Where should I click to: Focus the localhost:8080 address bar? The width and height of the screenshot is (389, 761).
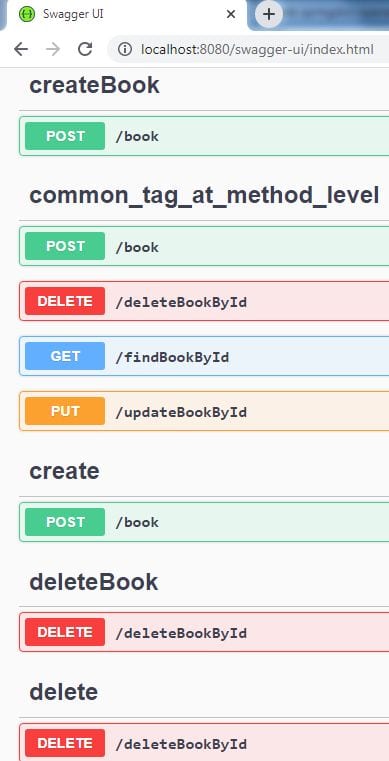coord(257,49)
